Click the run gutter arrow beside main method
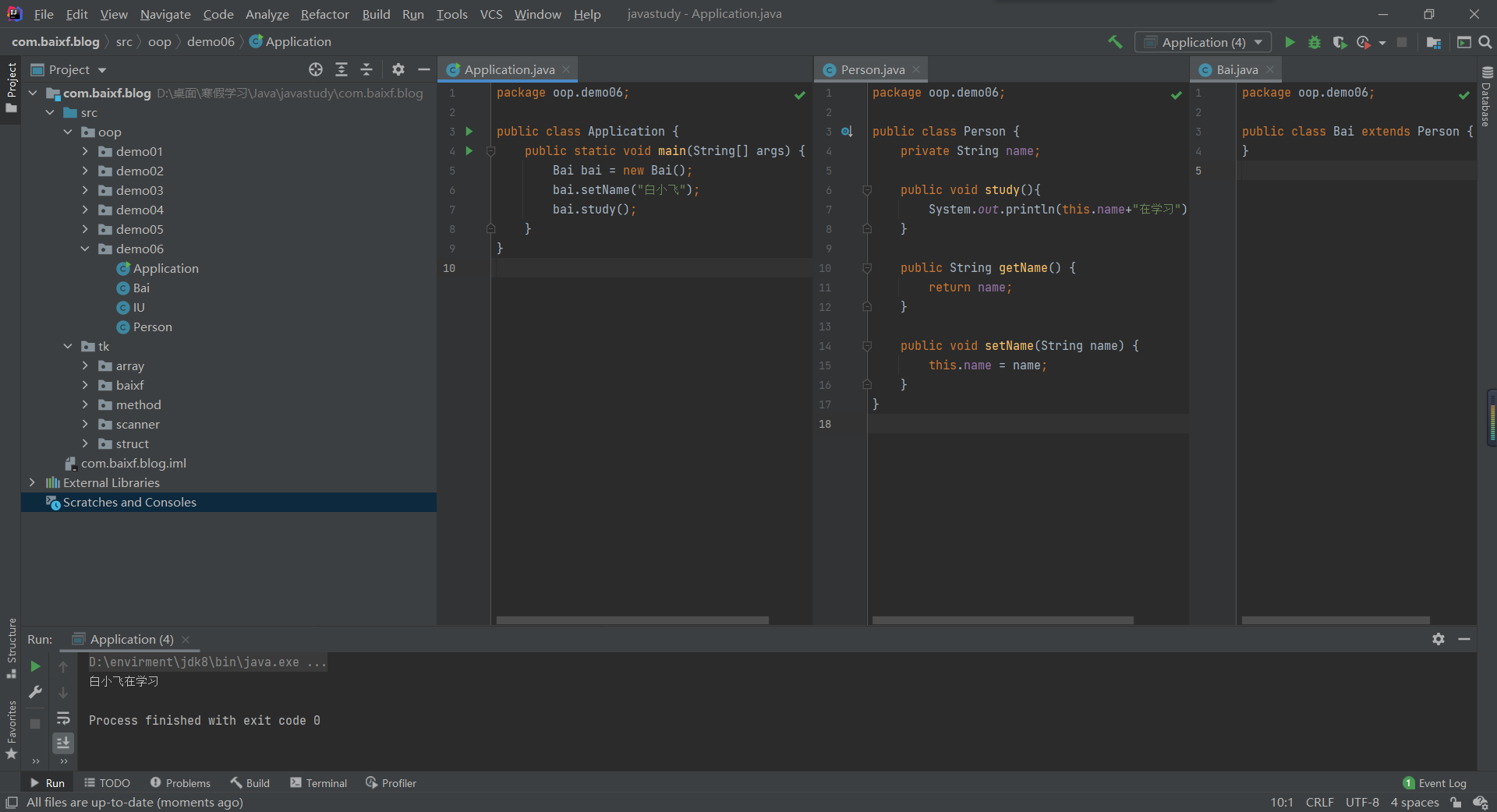Image resolution: width=1497 pixels, height=812 pixels. click(x=469, y=150)
